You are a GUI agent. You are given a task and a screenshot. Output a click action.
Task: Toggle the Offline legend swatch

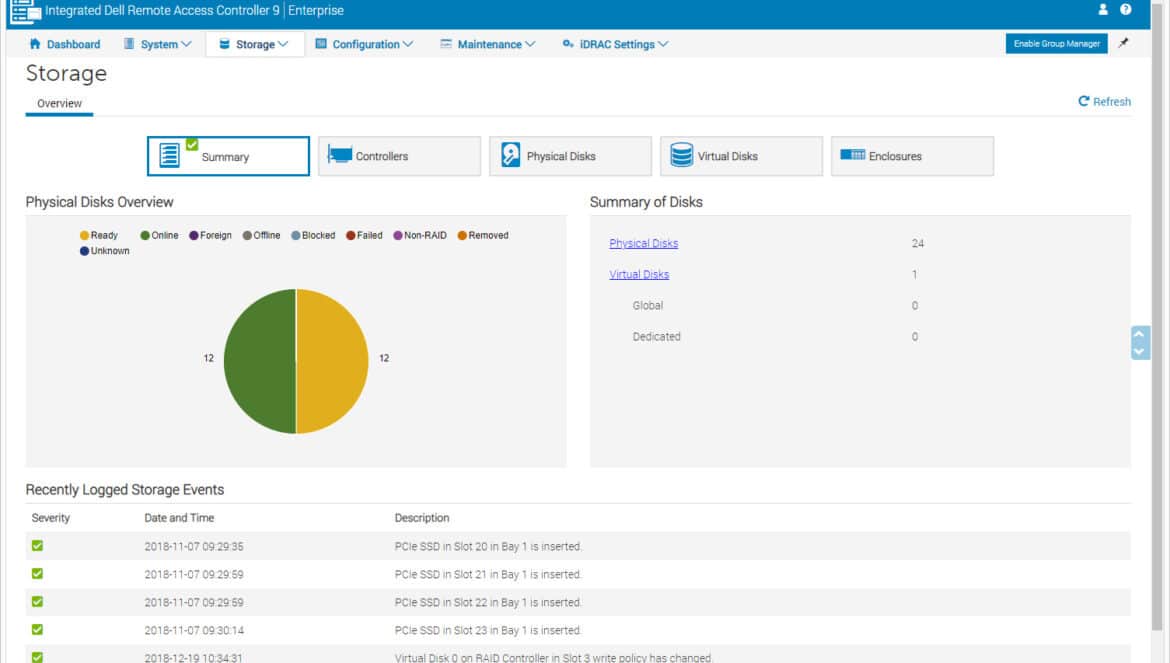[x=247, y=236]
